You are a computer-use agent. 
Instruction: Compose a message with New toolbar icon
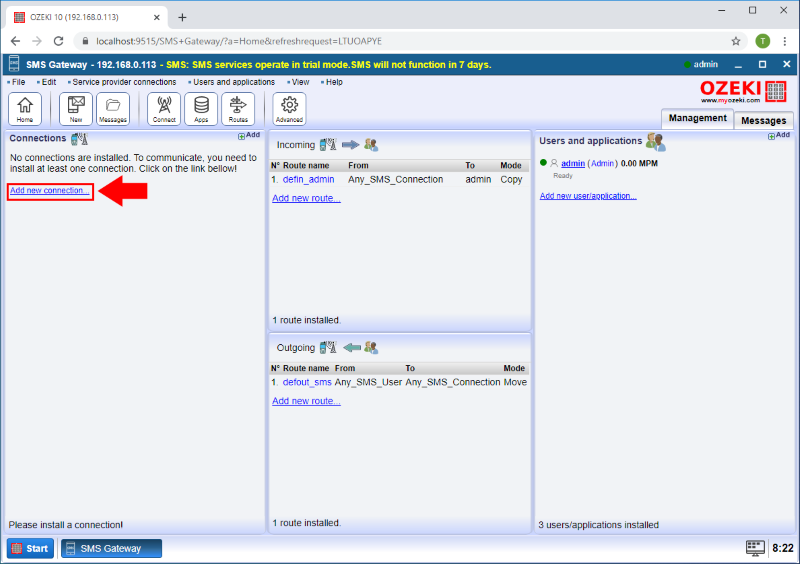(x=76, y=109)
